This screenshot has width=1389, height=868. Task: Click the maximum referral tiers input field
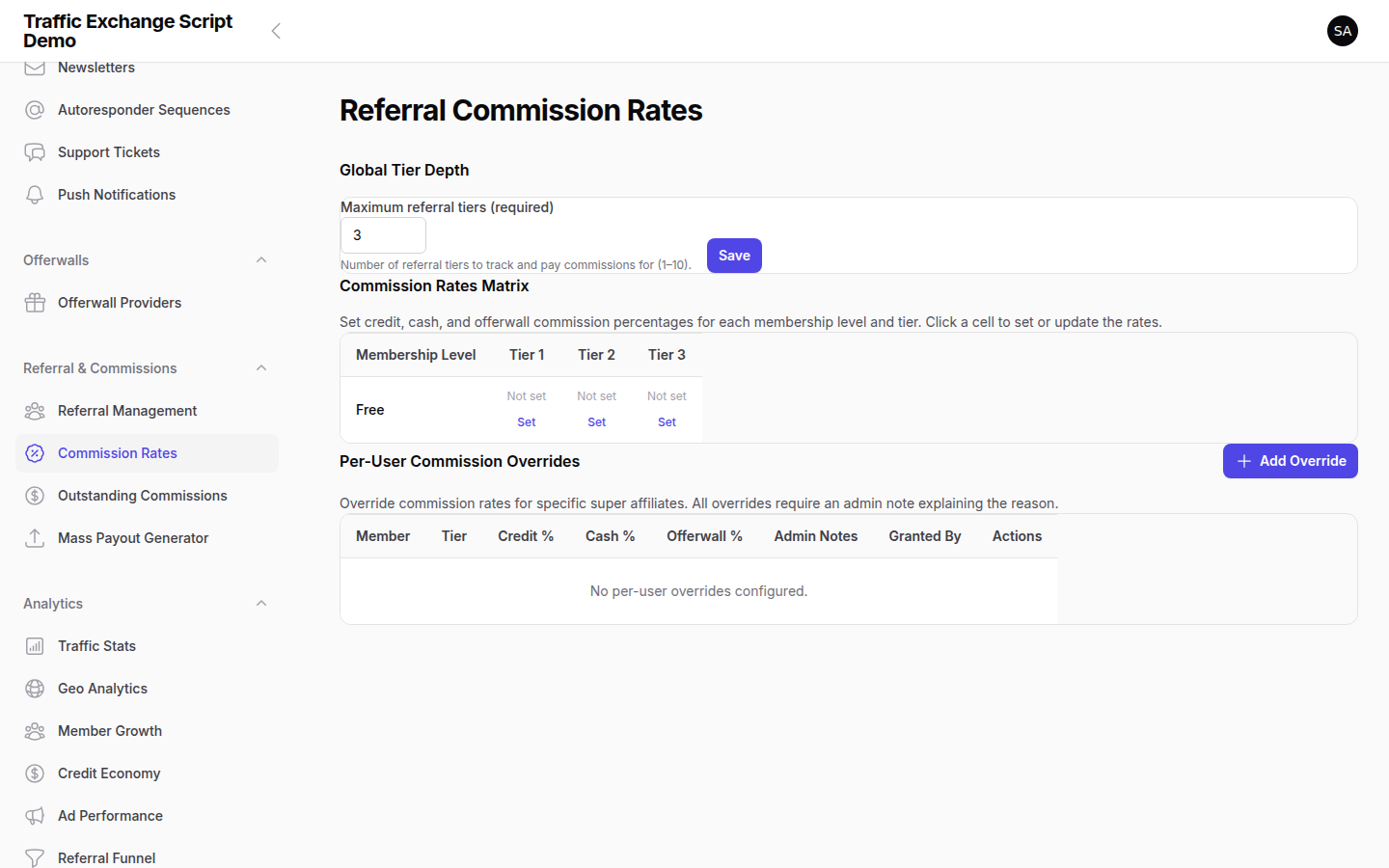click(383, 234)
